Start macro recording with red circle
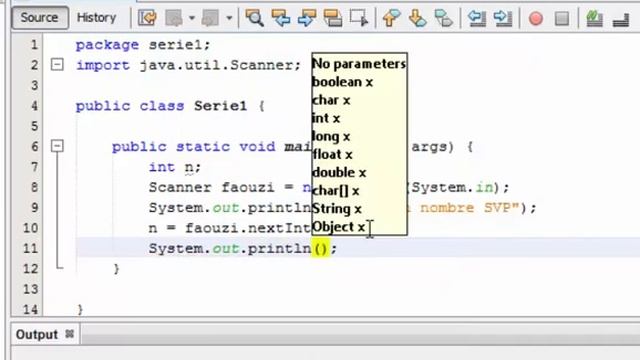 coord(536,18)
